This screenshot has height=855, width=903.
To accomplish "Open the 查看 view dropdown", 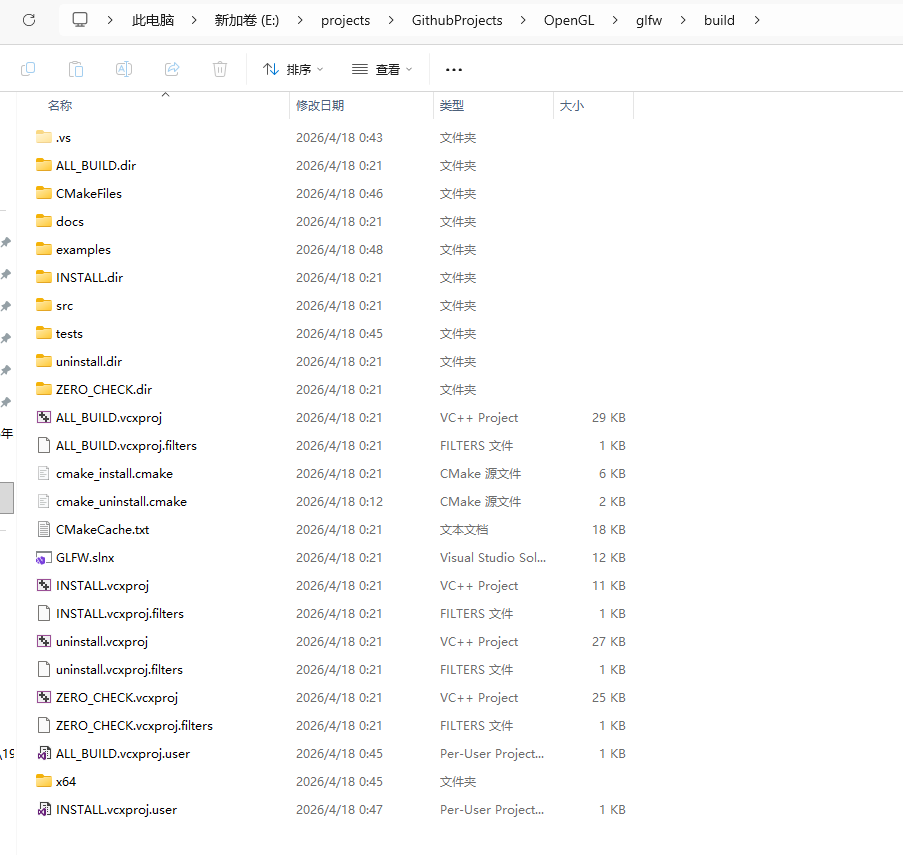I will (382, 70).
